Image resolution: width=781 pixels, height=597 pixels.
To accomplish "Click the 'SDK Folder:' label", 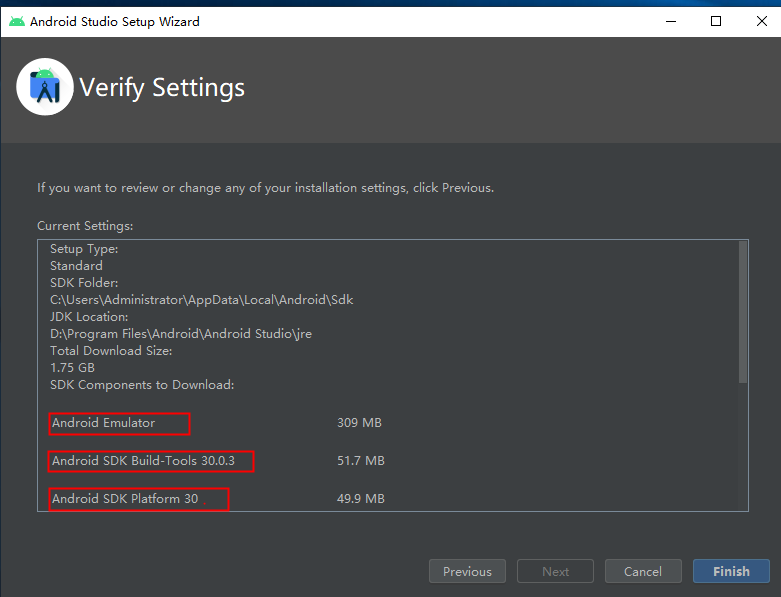I will click(84, 283).
